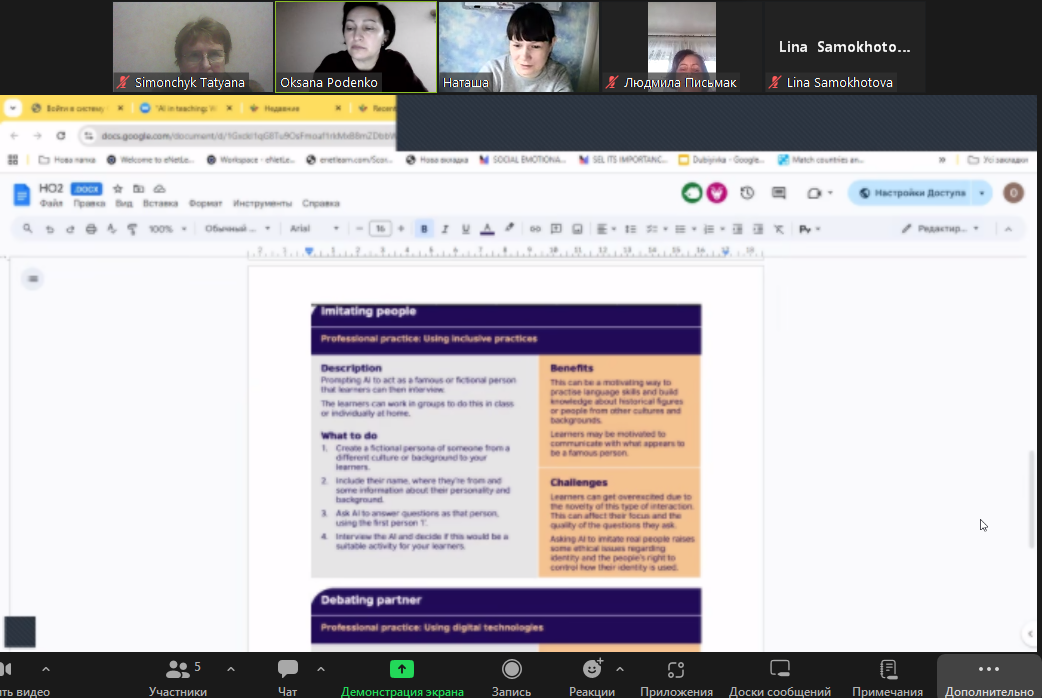Open the Arial font dropdown

(x=314, y=229)
